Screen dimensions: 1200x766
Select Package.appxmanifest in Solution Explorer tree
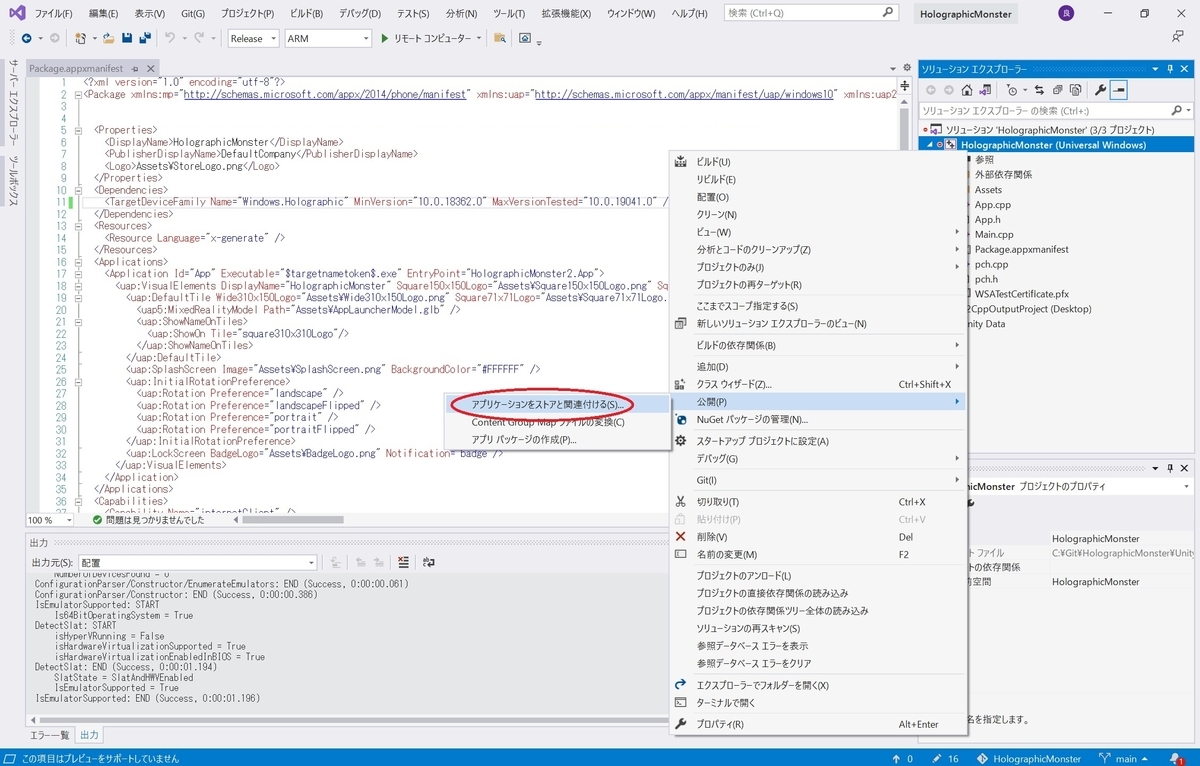click(x=1022, y=249)
